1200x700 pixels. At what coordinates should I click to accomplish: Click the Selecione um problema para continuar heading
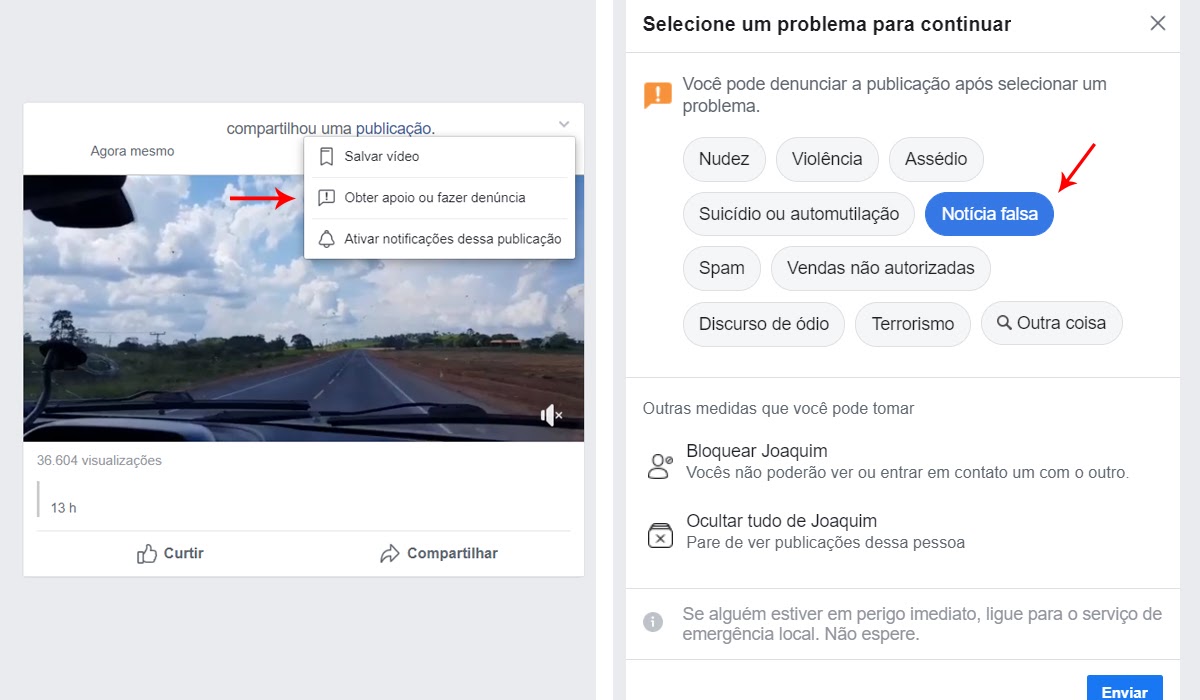point(827,24)
